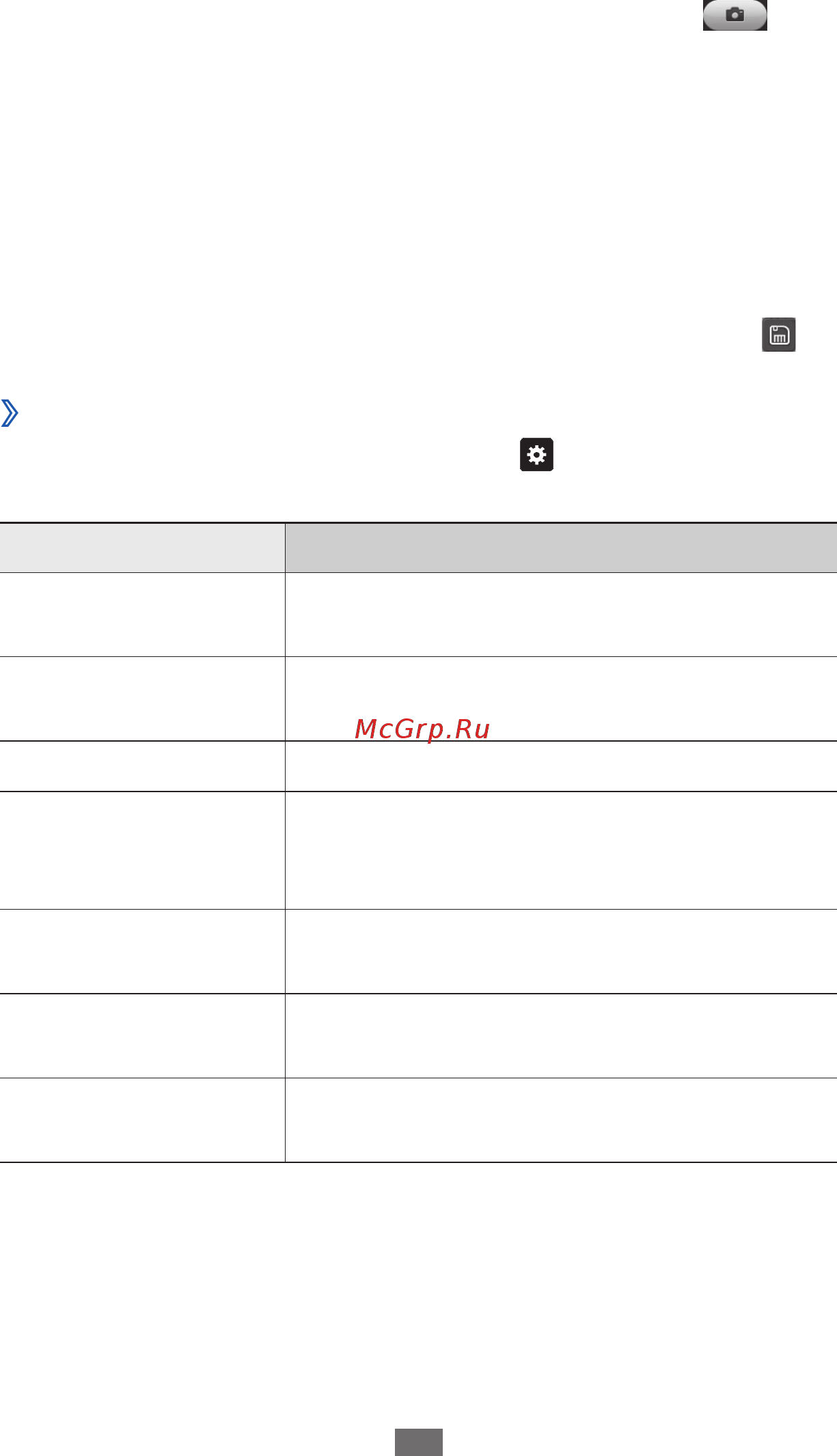
Task: Select right cell of last table row
Action: [x=561, y=1120]
